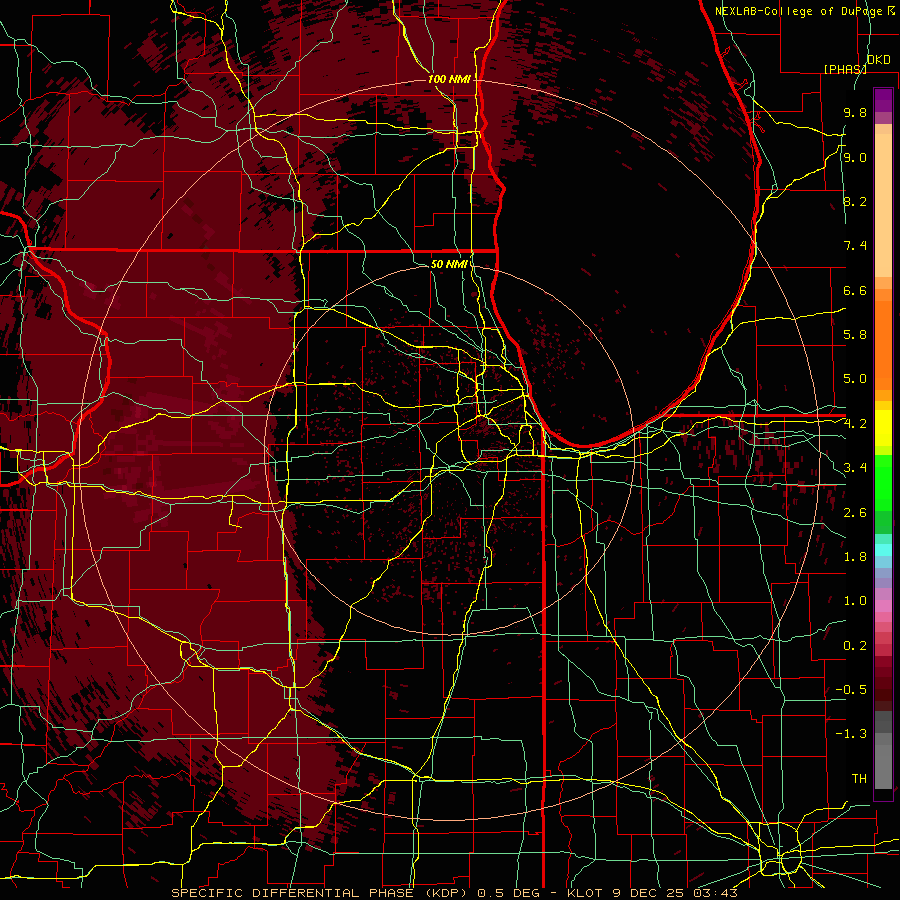Click the 2.6 scale value

pyautogui.click(x=855, y=513)
